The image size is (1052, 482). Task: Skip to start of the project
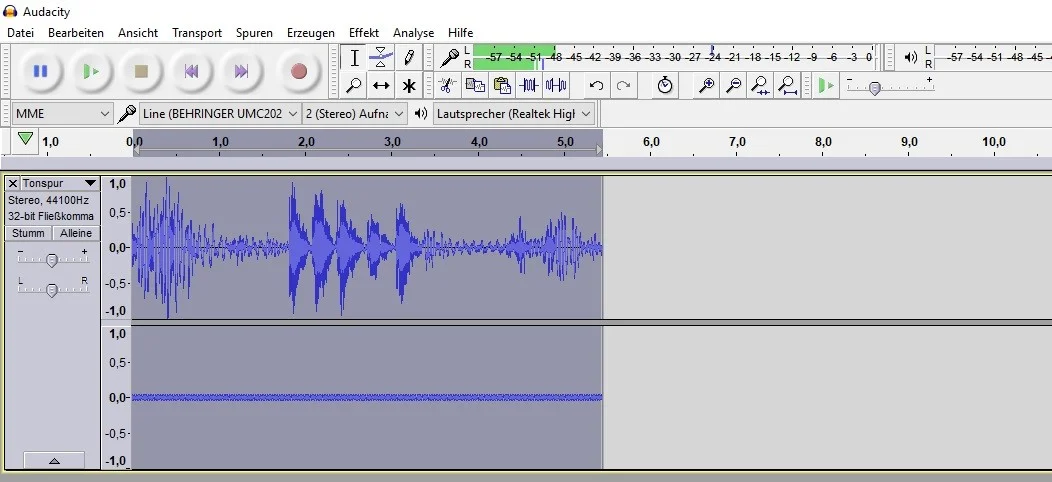[191, 70]
